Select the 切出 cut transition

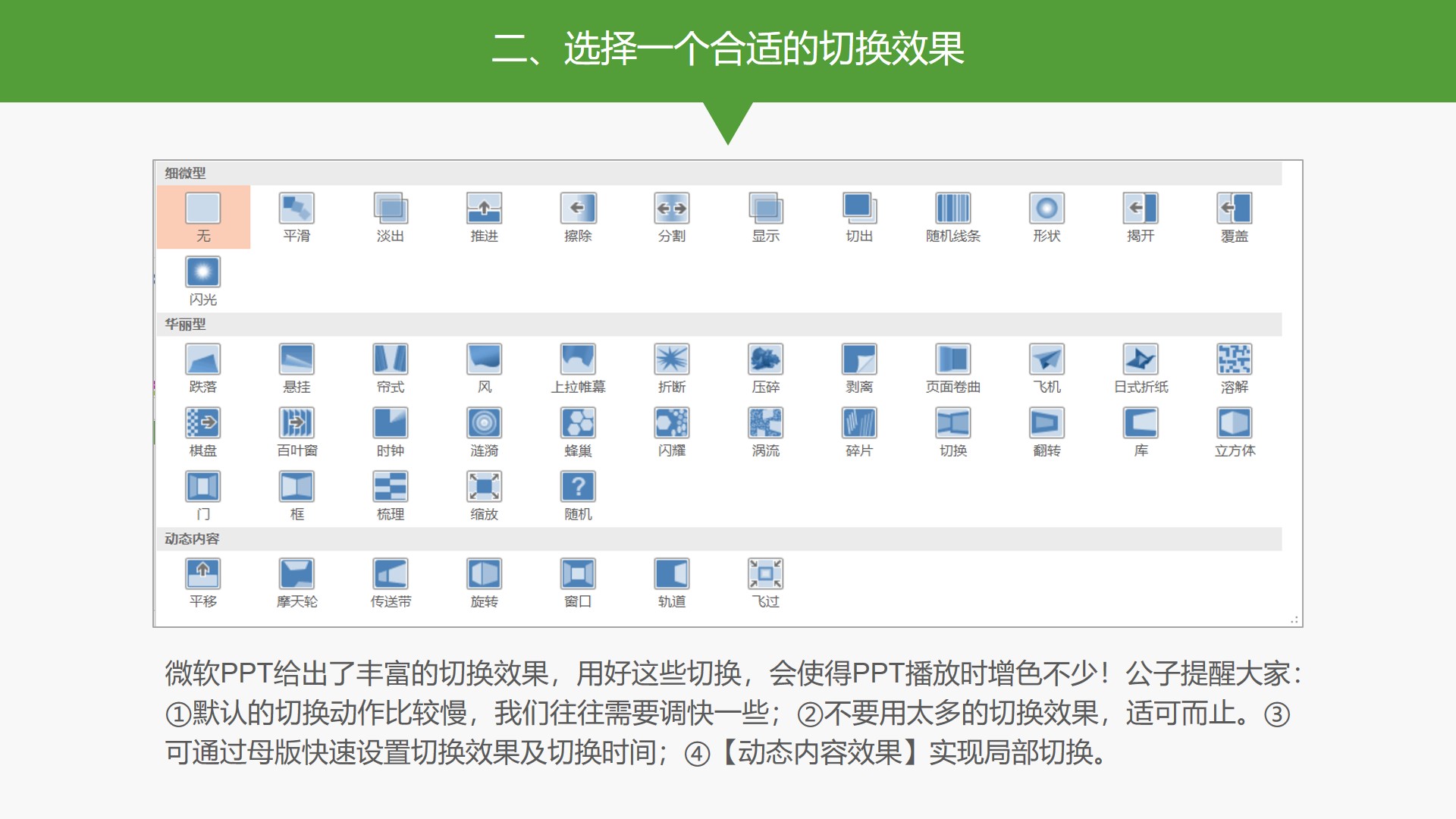click(x=859, y=217)
